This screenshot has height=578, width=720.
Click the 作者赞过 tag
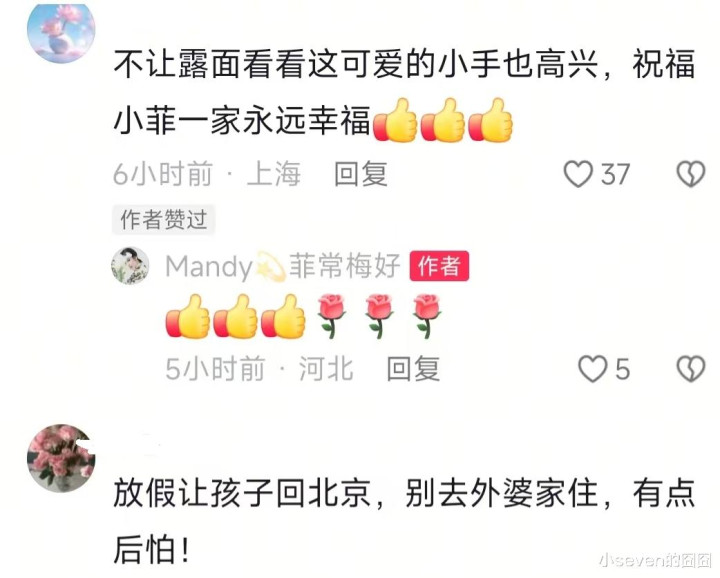point(163,219)
